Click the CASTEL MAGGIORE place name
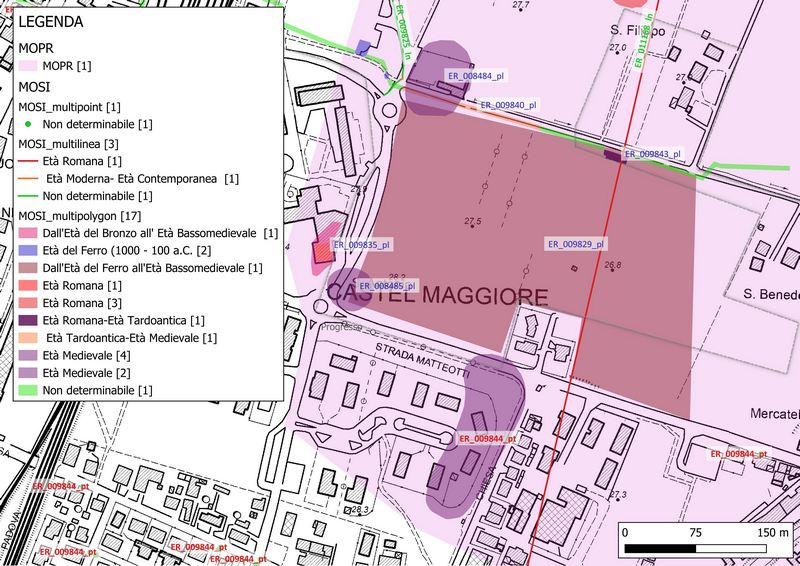The image size is (800, 566). (x=438, y=297)
